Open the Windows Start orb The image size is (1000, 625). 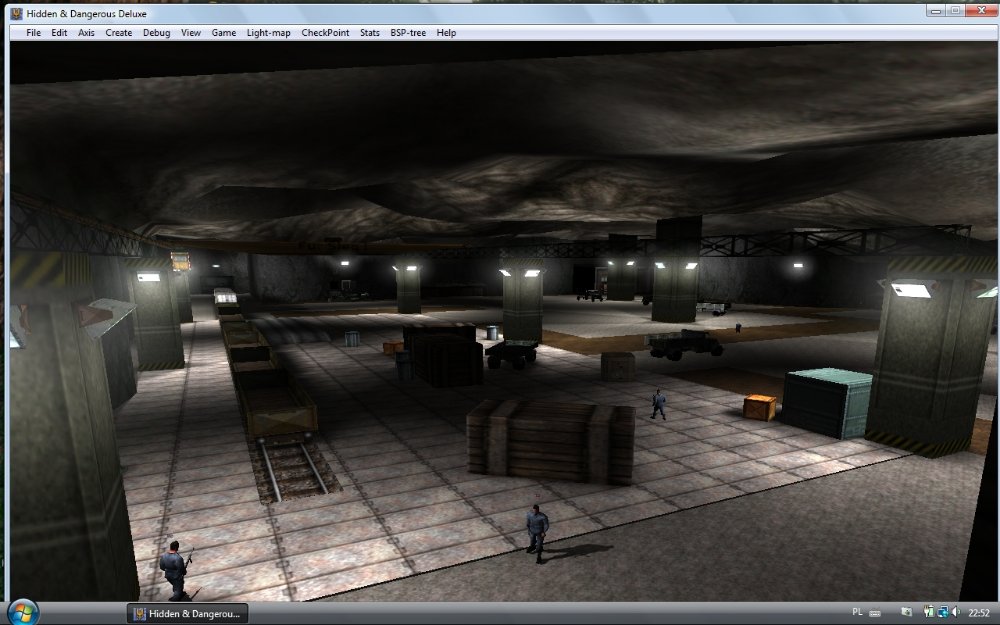click(23, 613)
